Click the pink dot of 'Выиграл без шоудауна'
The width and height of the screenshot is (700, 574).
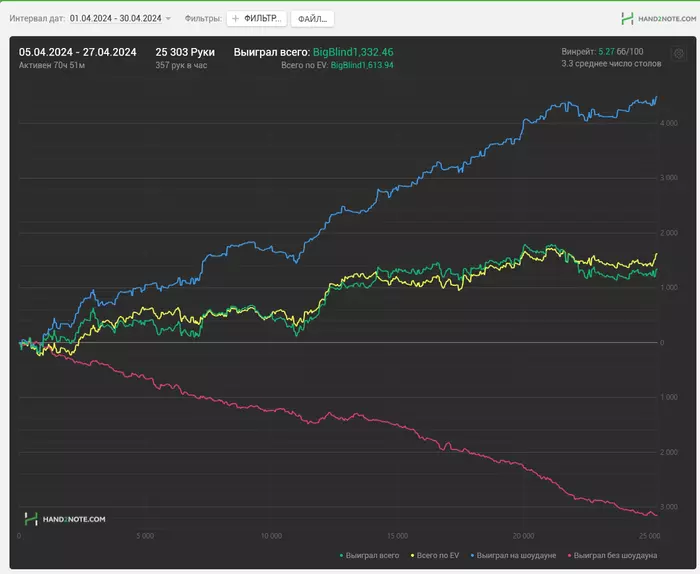click(x=570, y=555)
